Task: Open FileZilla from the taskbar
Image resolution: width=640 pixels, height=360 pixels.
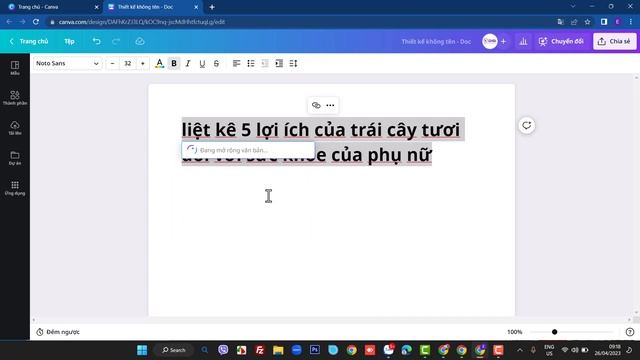Action: pyautogui.click(x=260, y=350)
